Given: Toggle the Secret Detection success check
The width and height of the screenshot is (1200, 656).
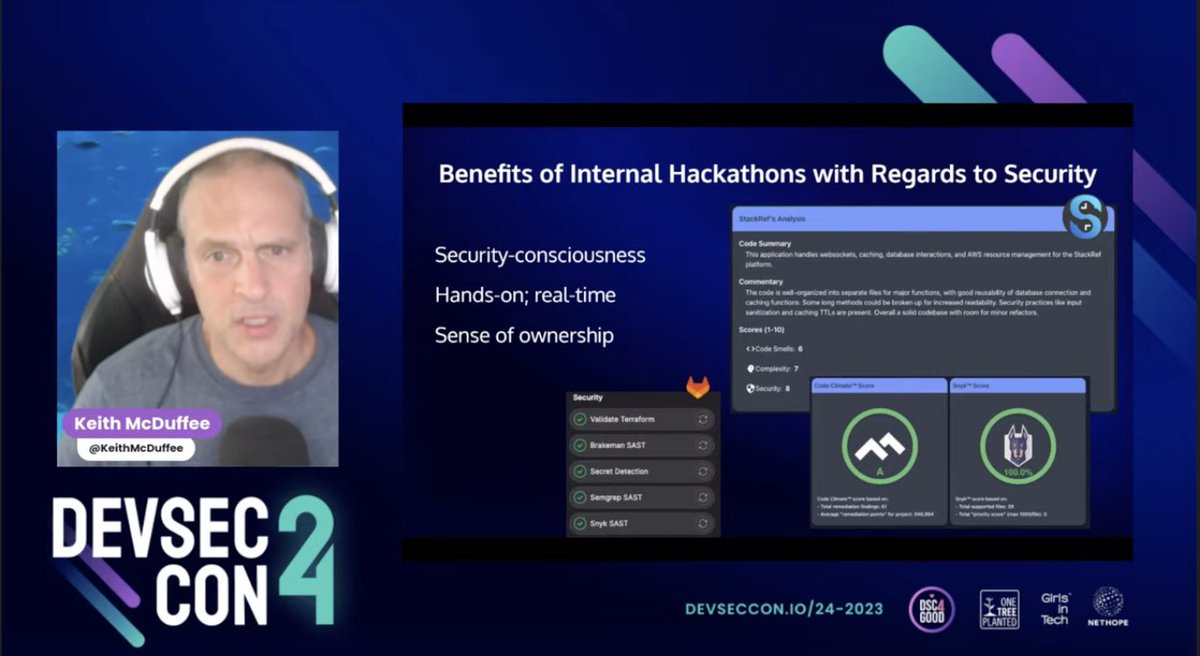Looking at the screenshot, I should (x=580, y=471).
